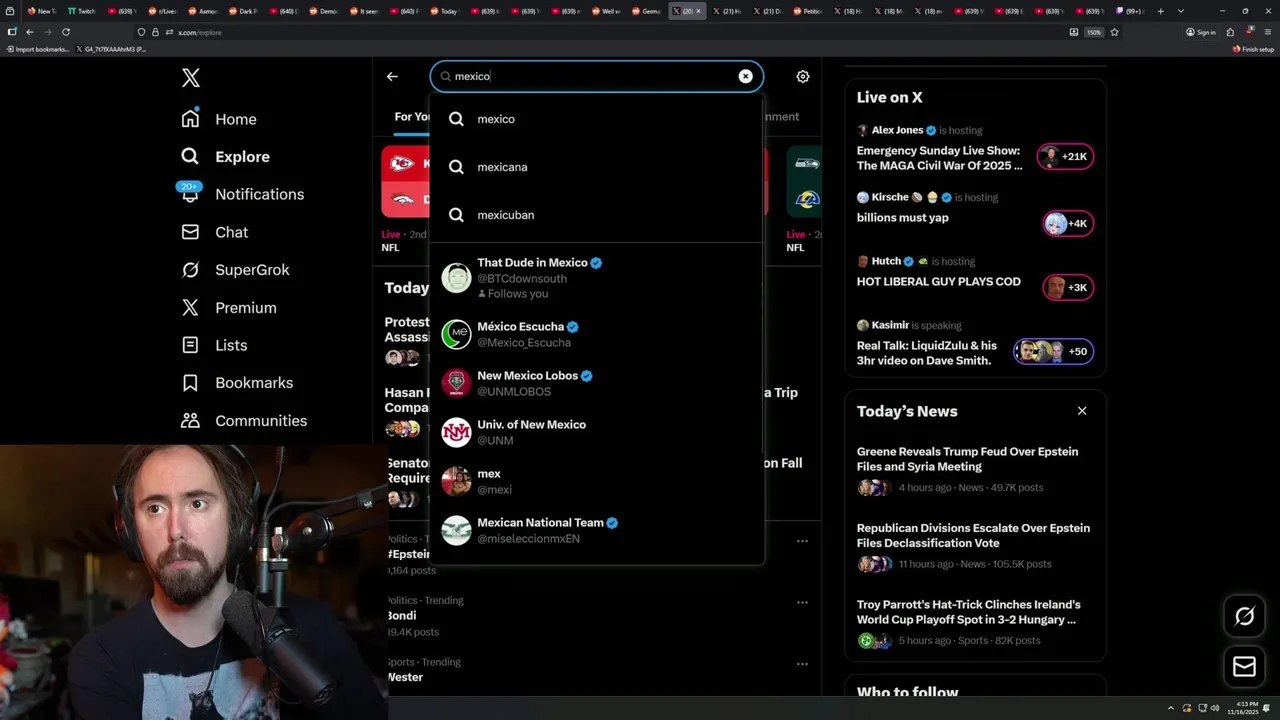Open Notifications with the 20+ badge

(242, 194)
